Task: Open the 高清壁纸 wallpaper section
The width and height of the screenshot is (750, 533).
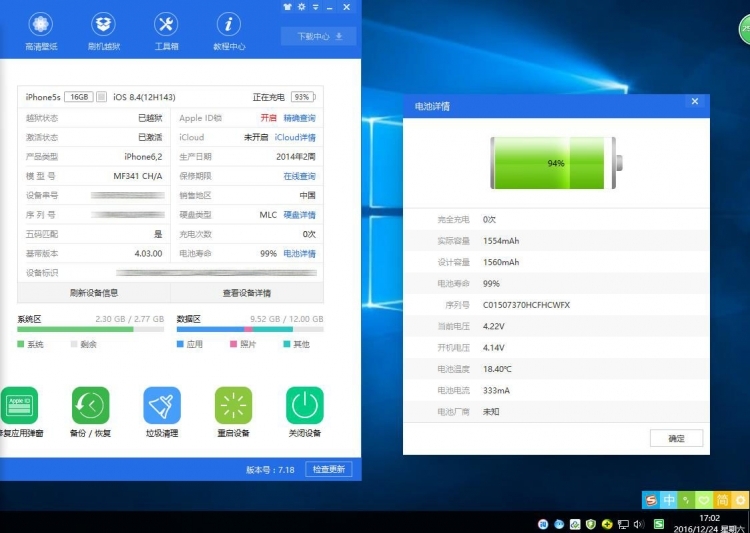Action: coord(41,31)
